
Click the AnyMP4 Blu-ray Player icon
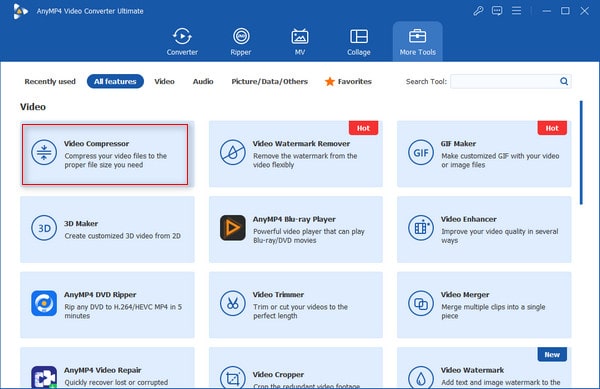(x=233, y=228)
